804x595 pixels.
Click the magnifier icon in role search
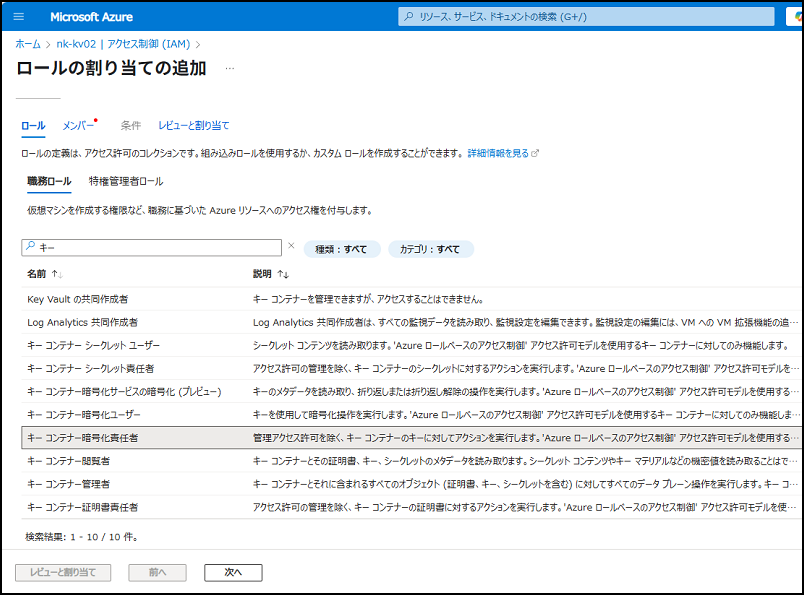pyautogui.click(x=31, y=247)
